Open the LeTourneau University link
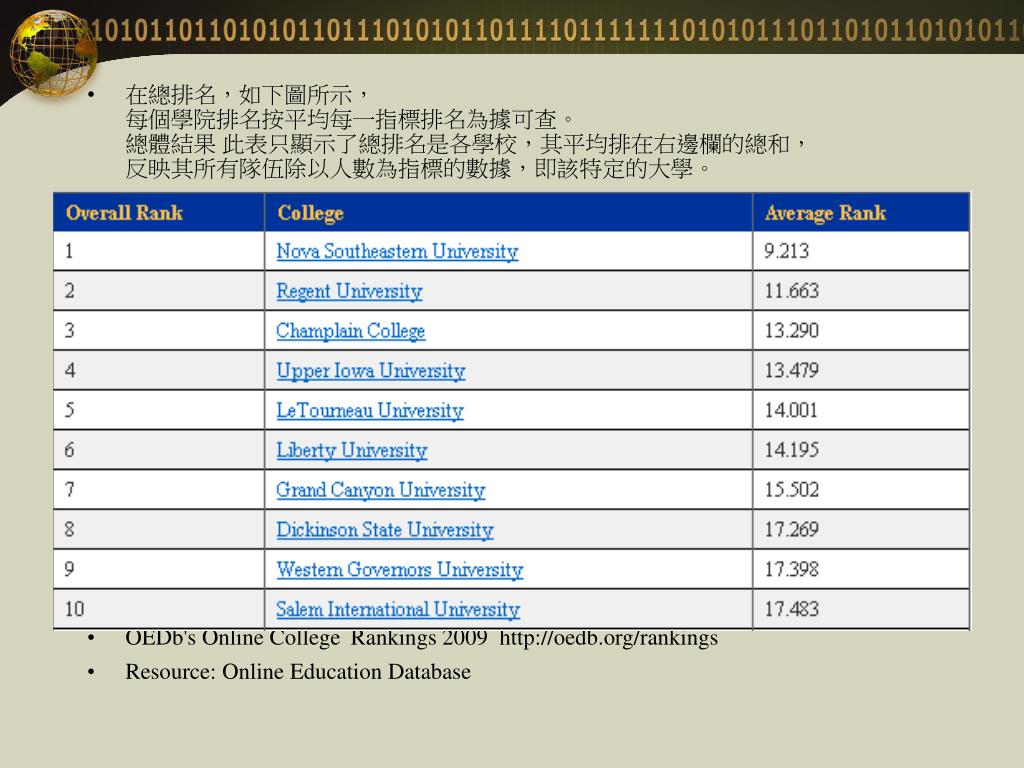 [x=370, y=411]
